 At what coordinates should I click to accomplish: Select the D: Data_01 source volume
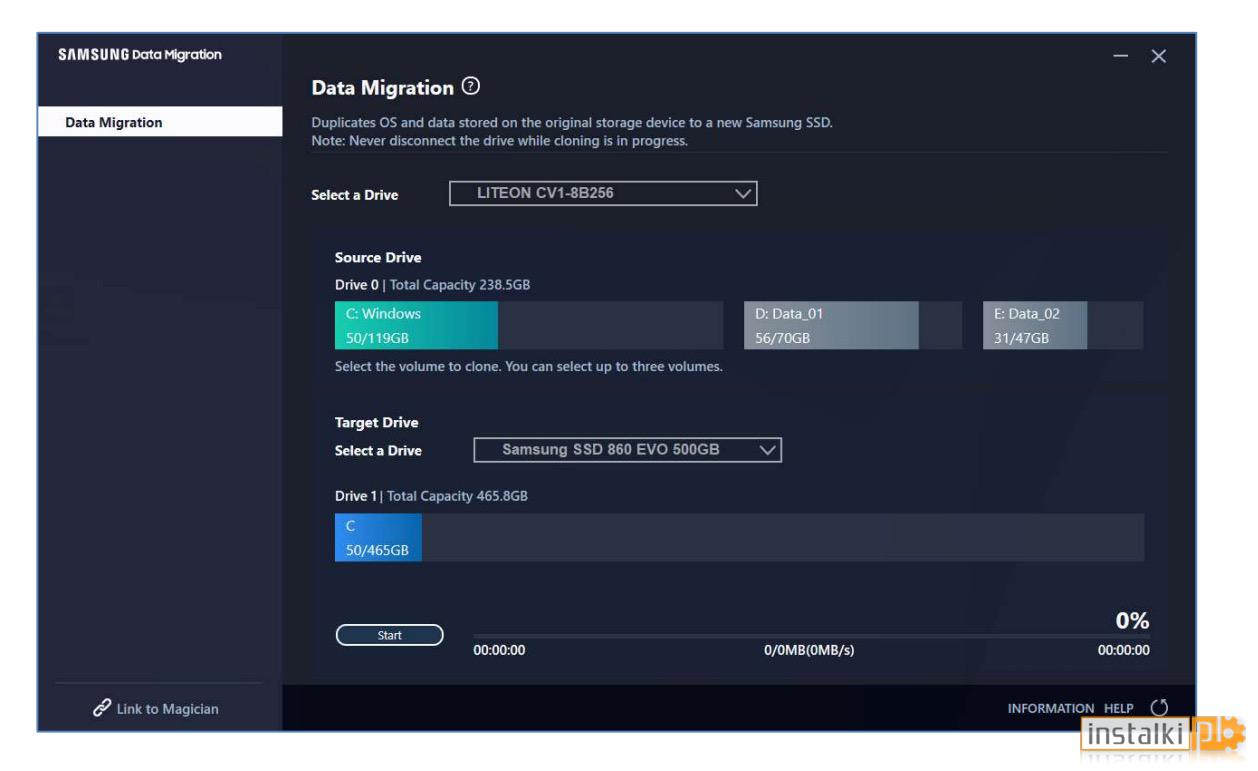[x=853, y=326]
